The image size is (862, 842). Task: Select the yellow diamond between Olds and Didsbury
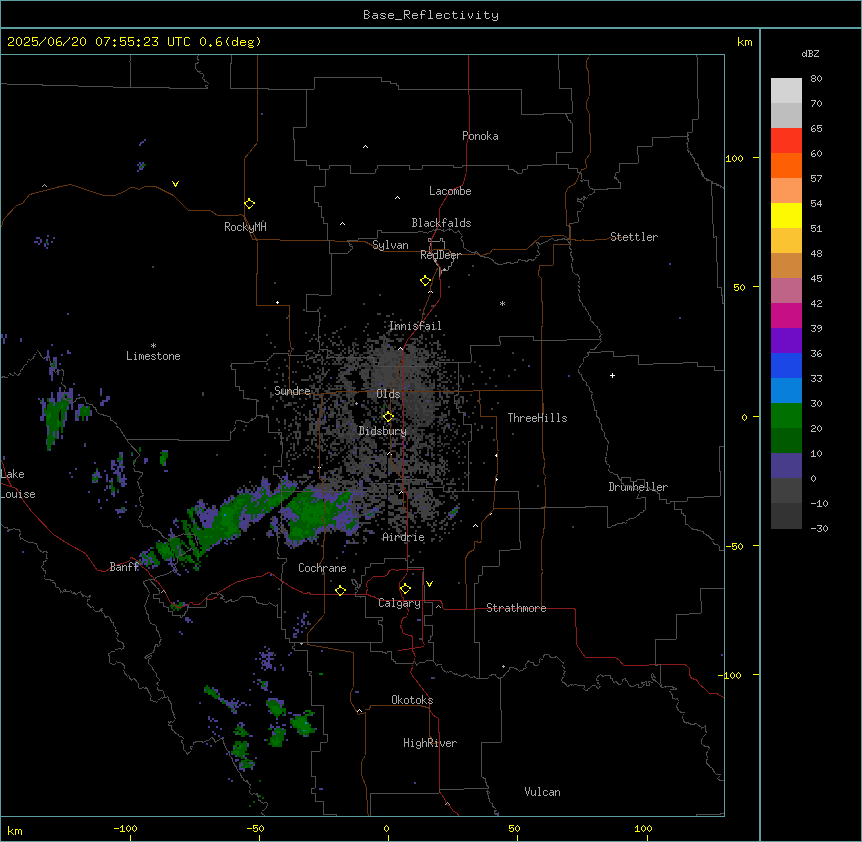click(x=388, y=417)
